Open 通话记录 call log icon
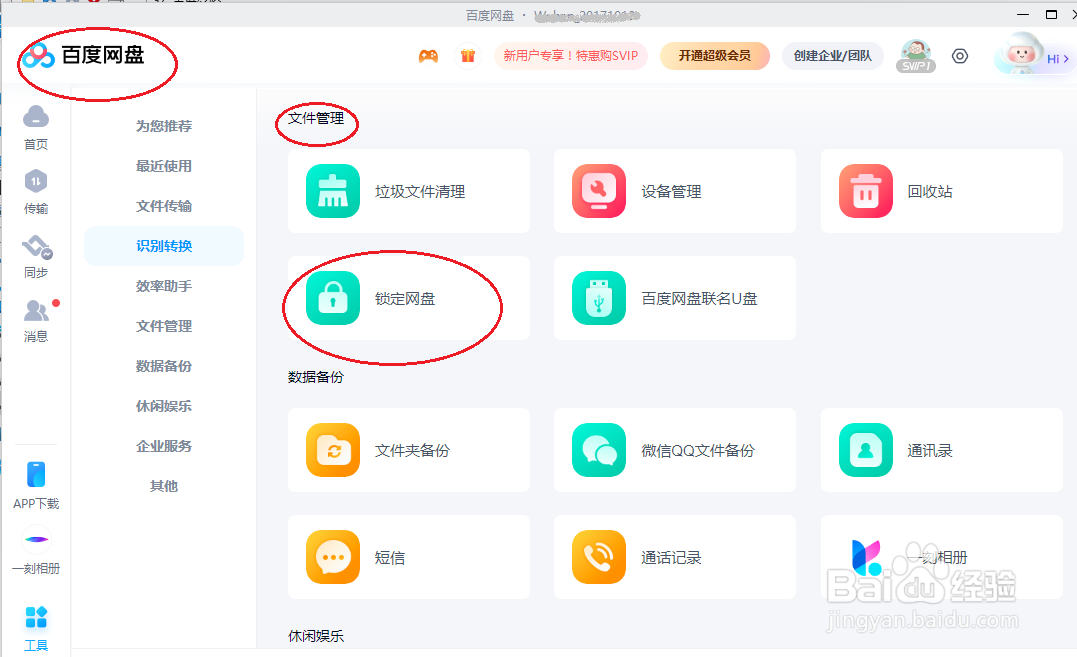The width and height of the screenshot is (1077, 657). click(599, 557)
